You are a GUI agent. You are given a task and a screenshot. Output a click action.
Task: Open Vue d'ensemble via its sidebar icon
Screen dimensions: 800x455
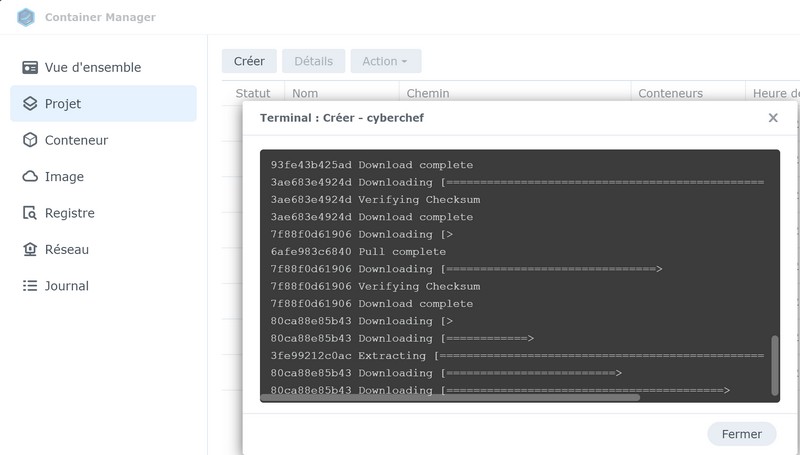click(x=29, y=68)
